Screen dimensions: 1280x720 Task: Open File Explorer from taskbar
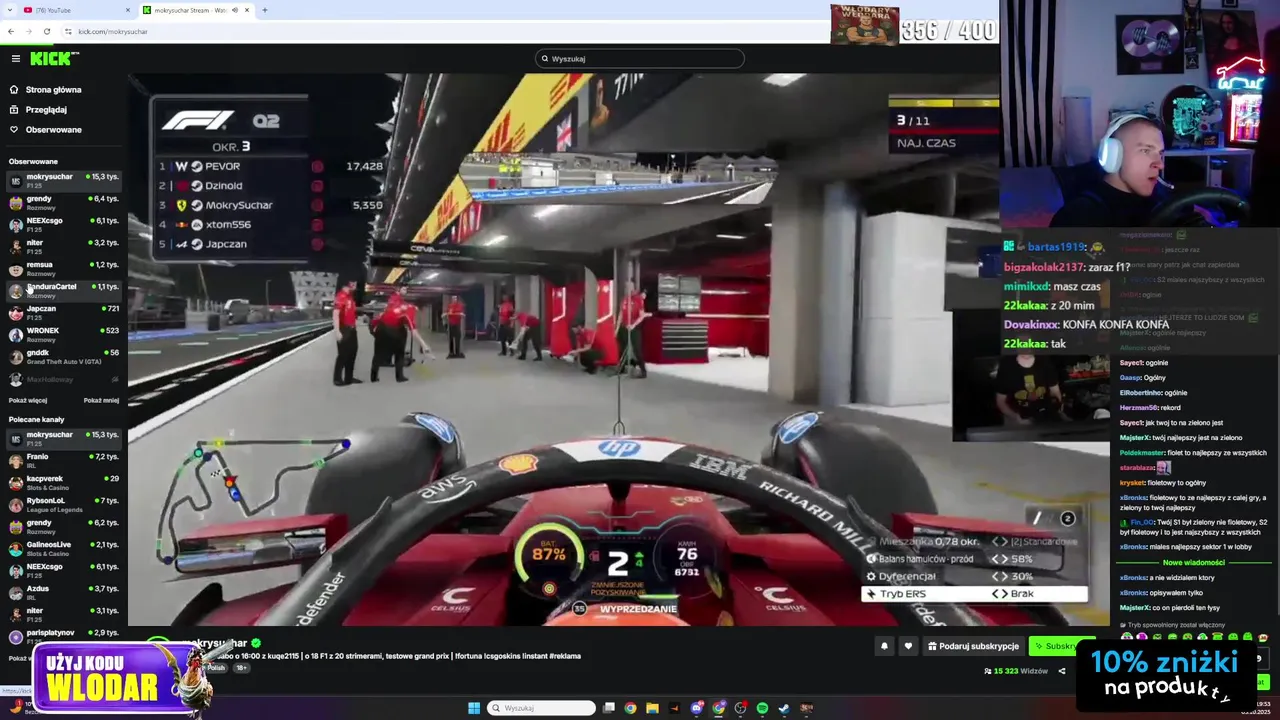pos(652,708)
